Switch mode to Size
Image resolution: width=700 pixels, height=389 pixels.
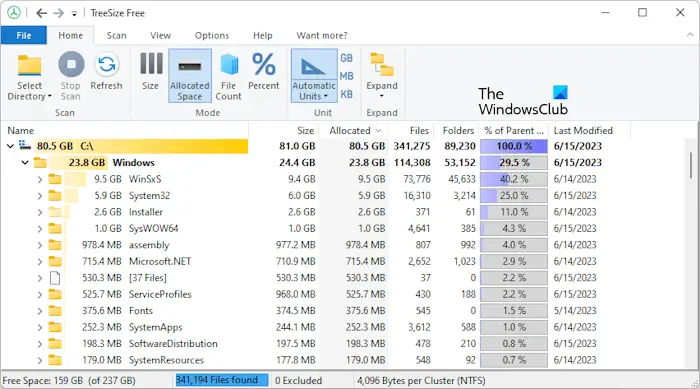[151, 72]
